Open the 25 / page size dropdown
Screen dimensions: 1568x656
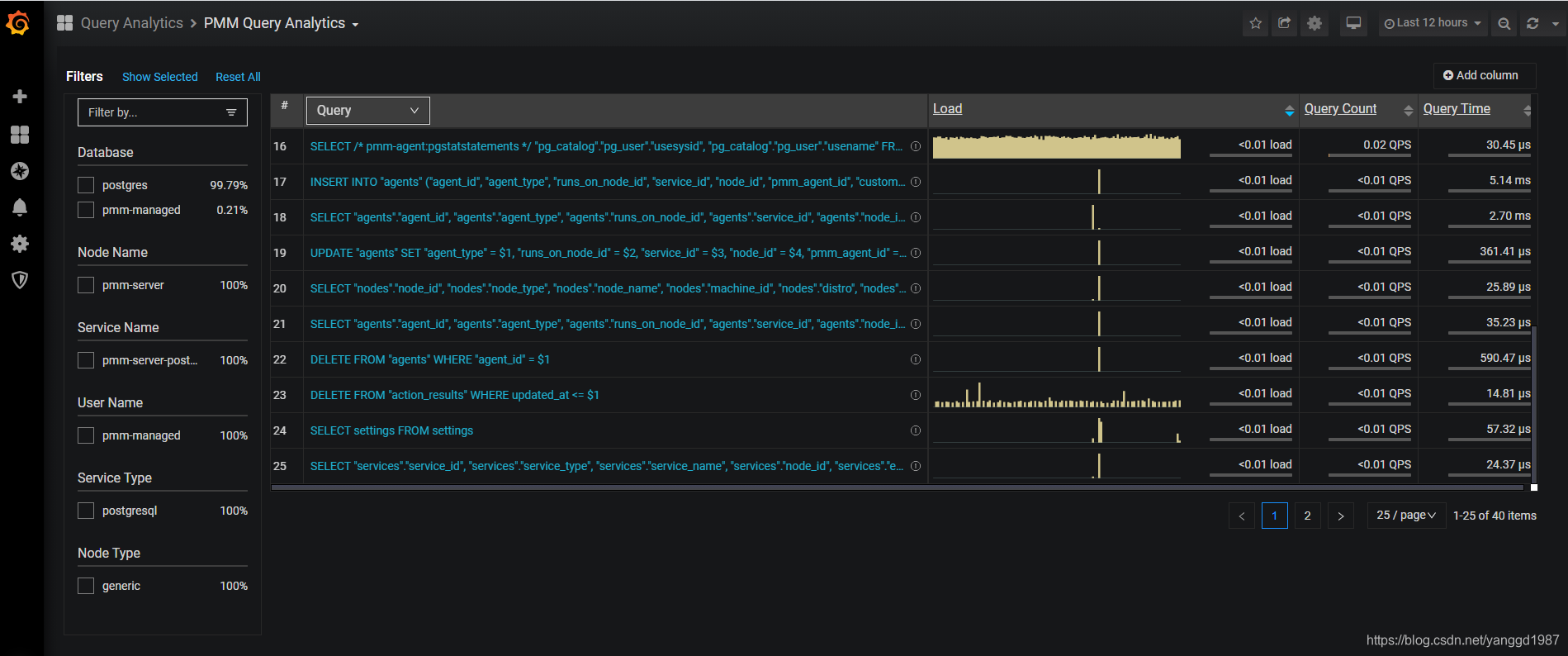click(1406, 516)
